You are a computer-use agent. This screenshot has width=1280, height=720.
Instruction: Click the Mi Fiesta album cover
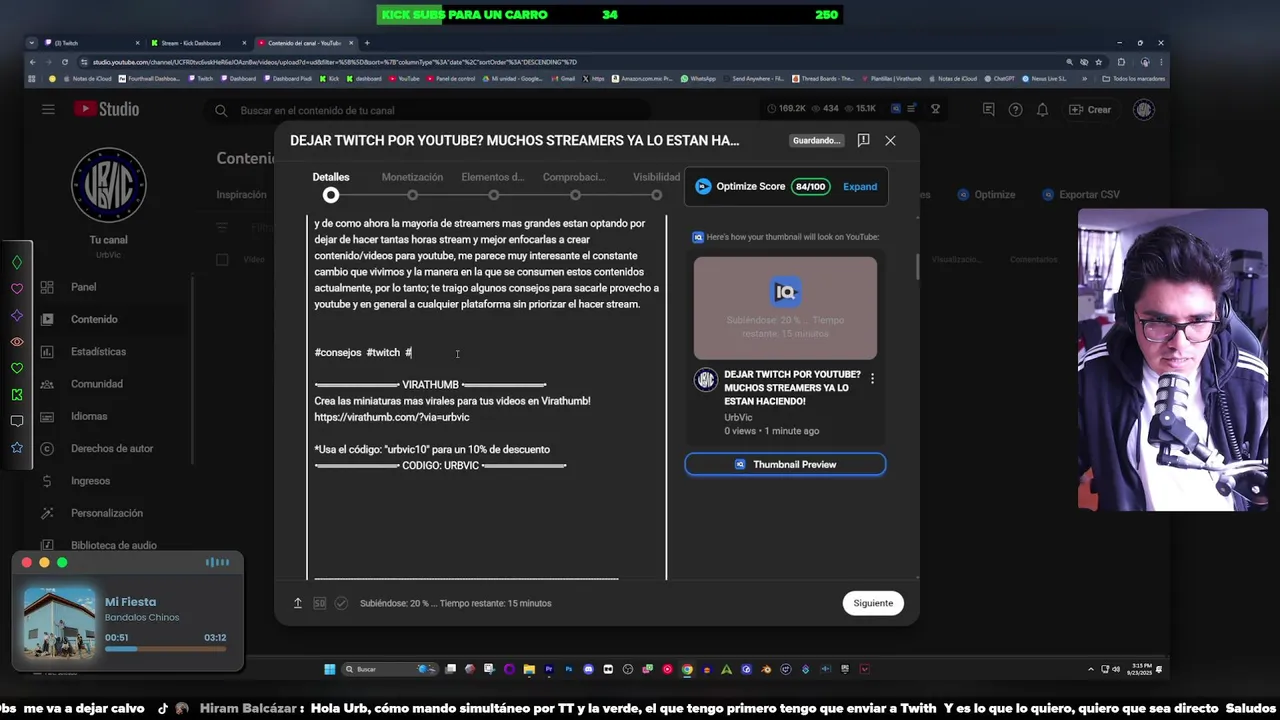coord(60,622)
